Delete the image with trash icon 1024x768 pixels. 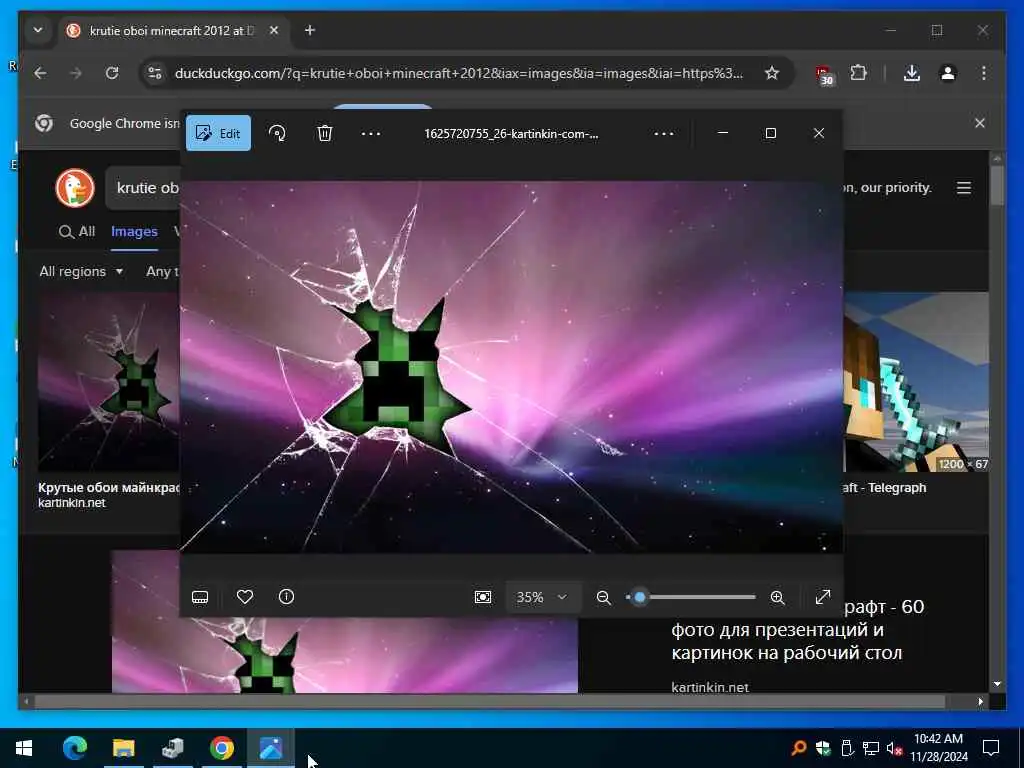pos(325,133)
